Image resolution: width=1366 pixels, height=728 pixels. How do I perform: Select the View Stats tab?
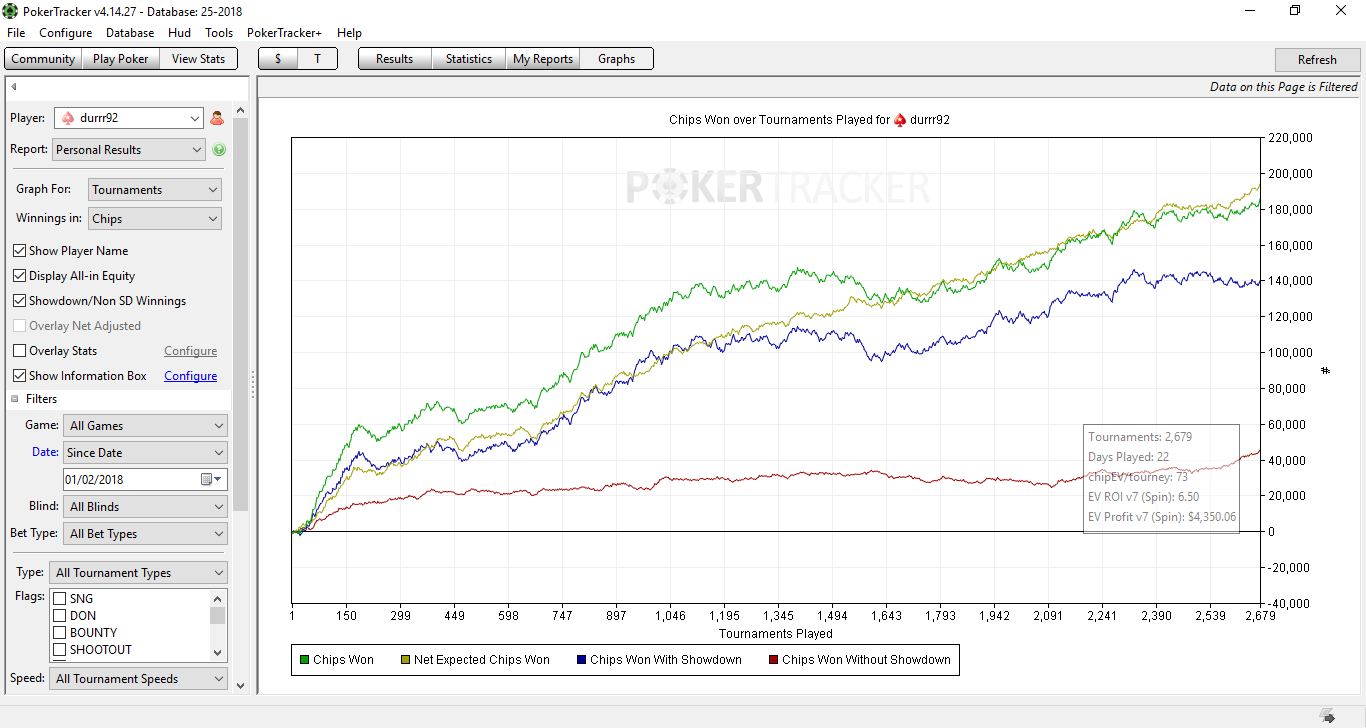[x=198, y=59]
